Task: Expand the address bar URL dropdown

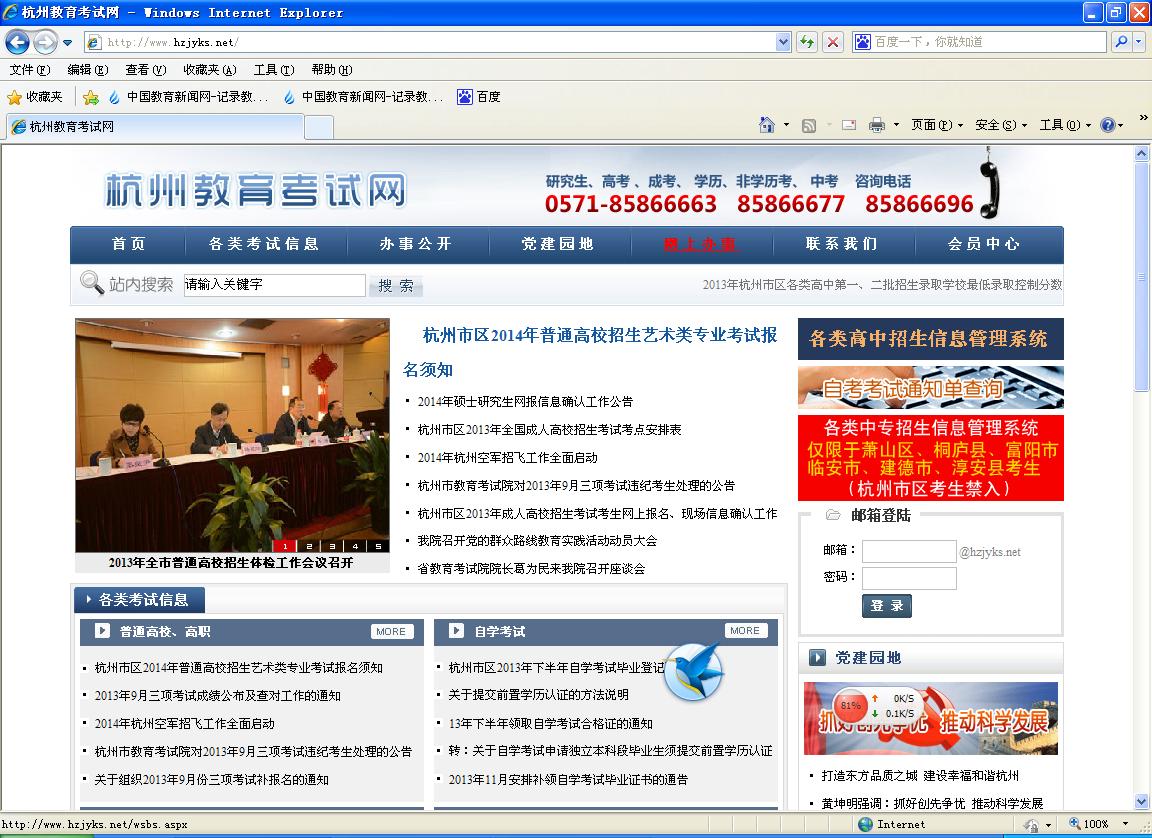Action: tap(783, 42)
